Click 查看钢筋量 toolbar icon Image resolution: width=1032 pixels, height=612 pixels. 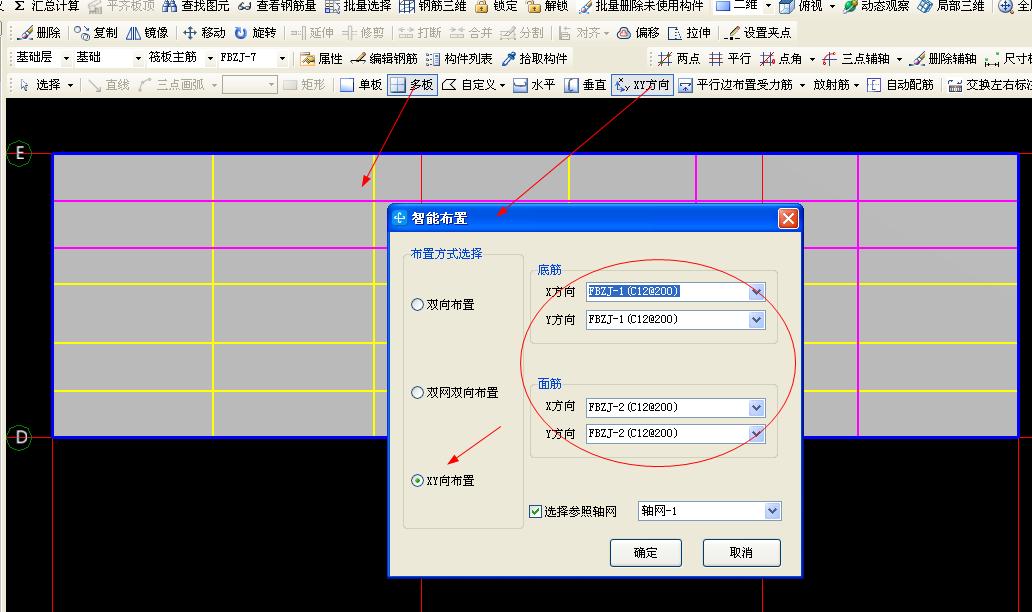(x=277, y=6)
